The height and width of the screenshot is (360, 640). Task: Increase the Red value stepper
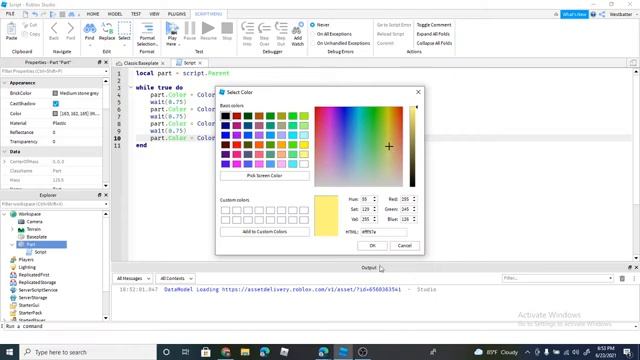click(x=414, y=198)
